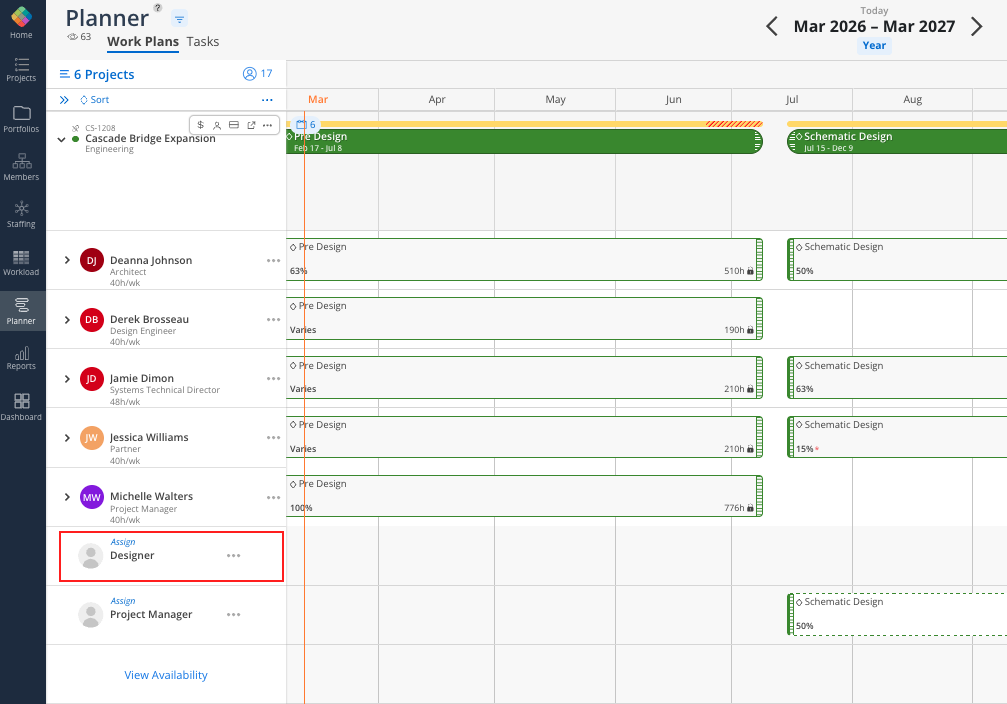The width and height of the screenshot is (1007, 704).
Task: Open options menu for Derek Brosseau
Action: click(274, 319)
